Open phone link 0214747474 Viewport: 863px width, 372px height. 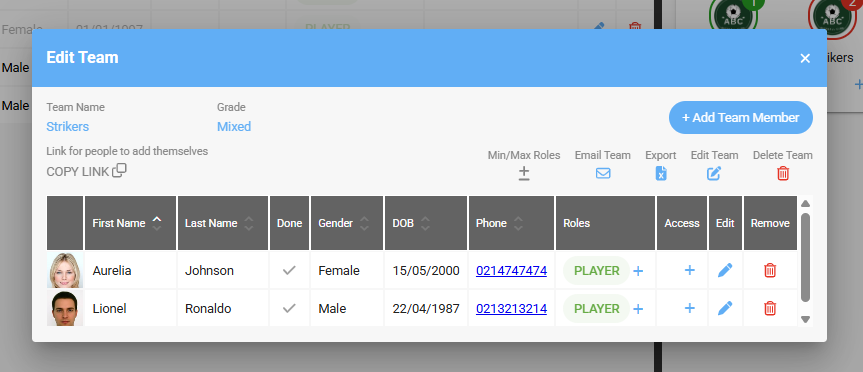coord(511,270)
